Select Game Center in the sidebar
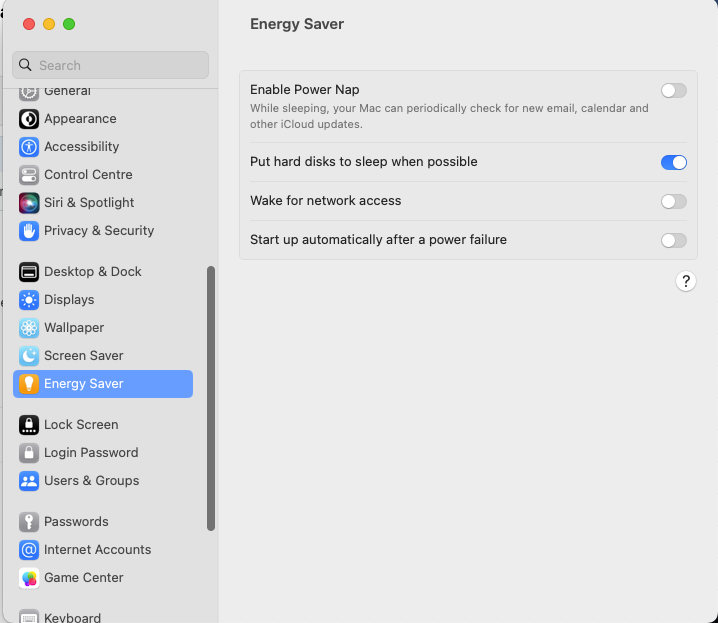 click(x=103, y=578)
